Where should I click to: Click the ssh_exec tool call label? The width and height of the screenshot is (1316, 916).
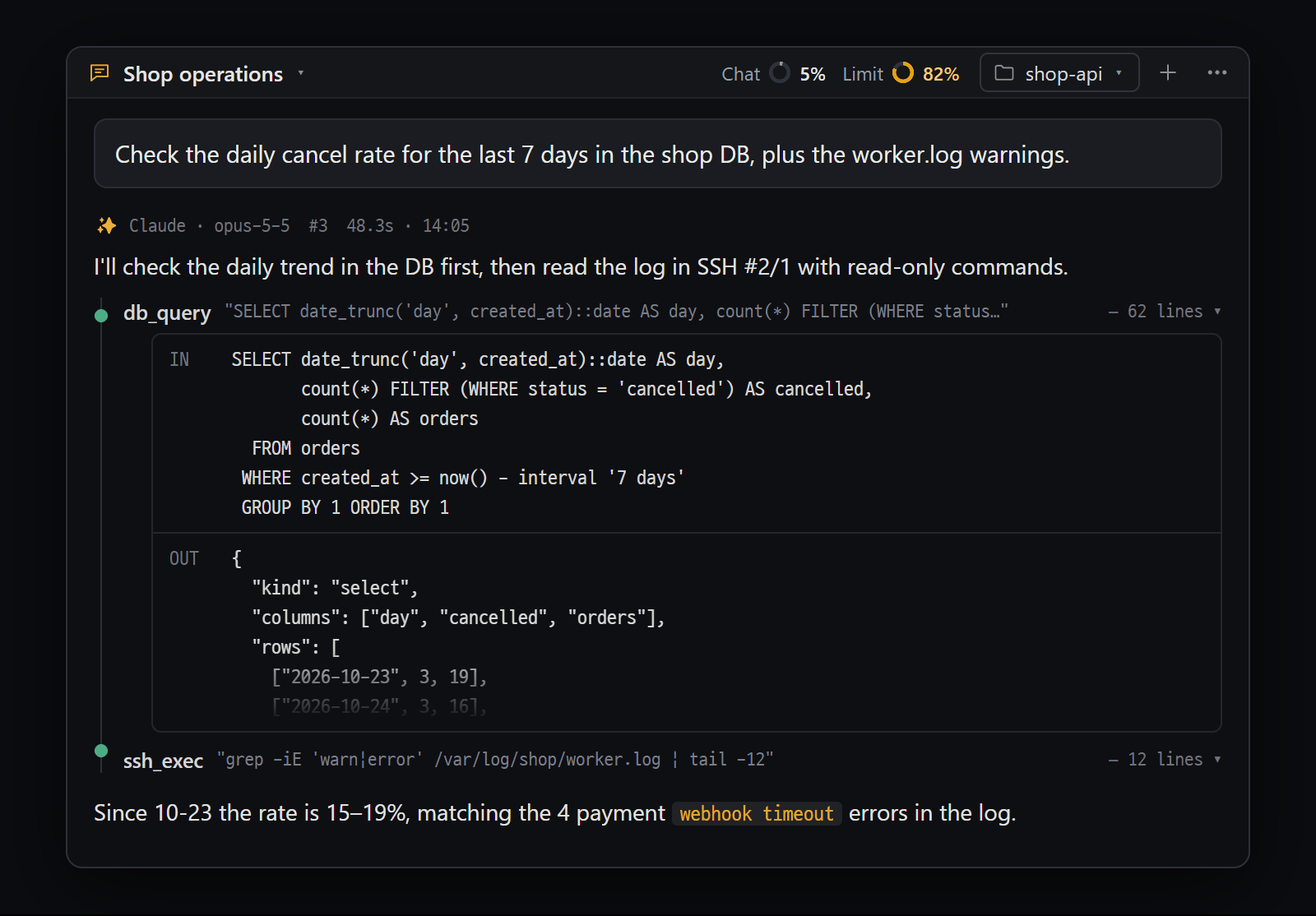pos(163,761)
